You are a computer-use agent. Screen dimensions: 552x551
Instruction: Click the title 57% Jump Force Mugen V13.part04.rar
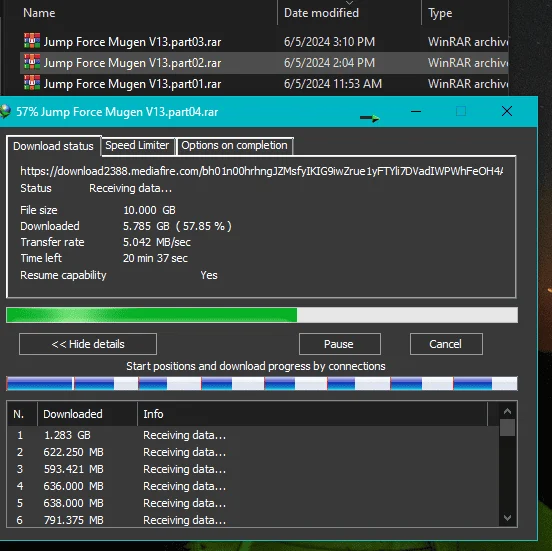click(117, 112)
